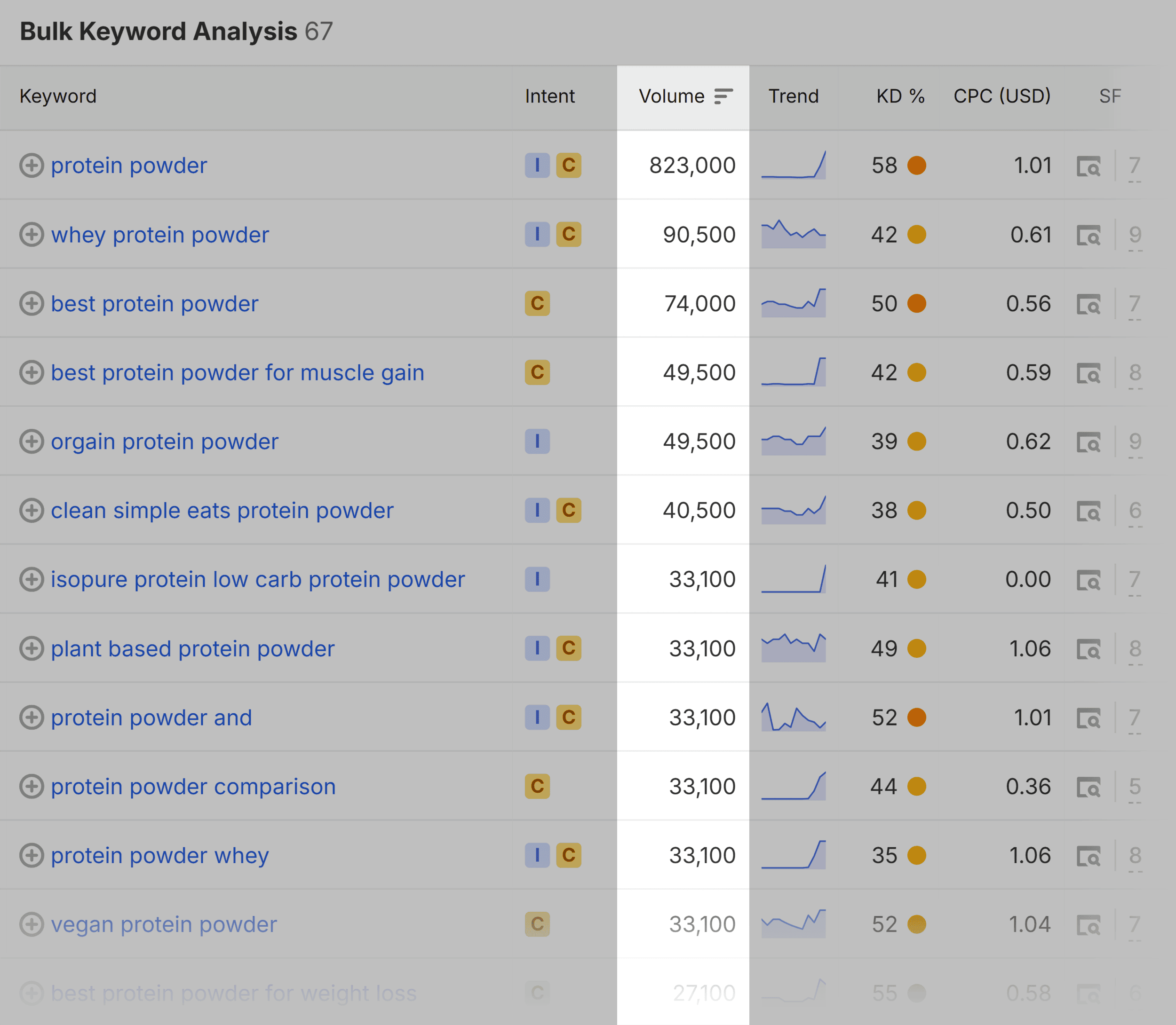Click SF count 5 in 'protein powder comparison' row
Image resolution: width=1176 pixels, height=1025 pixels.
pyautogui.click(x=1134, y=787)
